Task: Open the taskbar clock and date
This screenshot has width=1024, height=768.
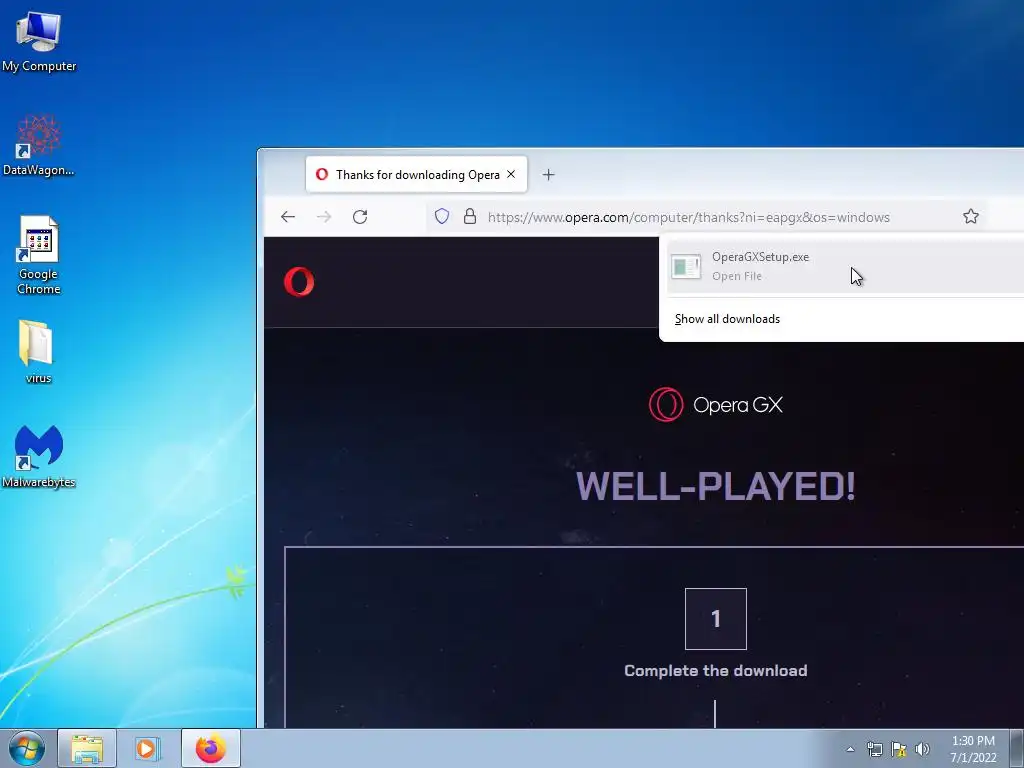Action: [x=973, y=749]
